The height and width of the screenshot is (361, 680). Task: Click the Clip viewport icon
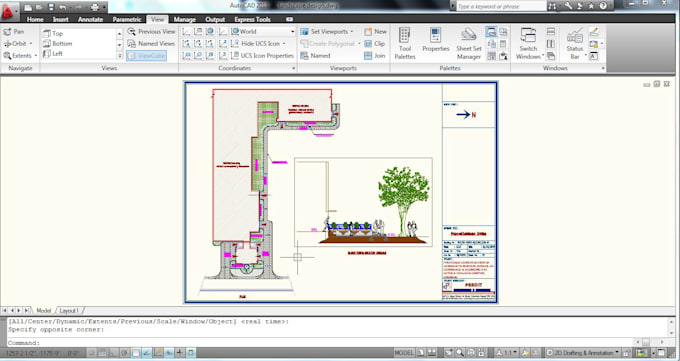[x=375, y=43]
